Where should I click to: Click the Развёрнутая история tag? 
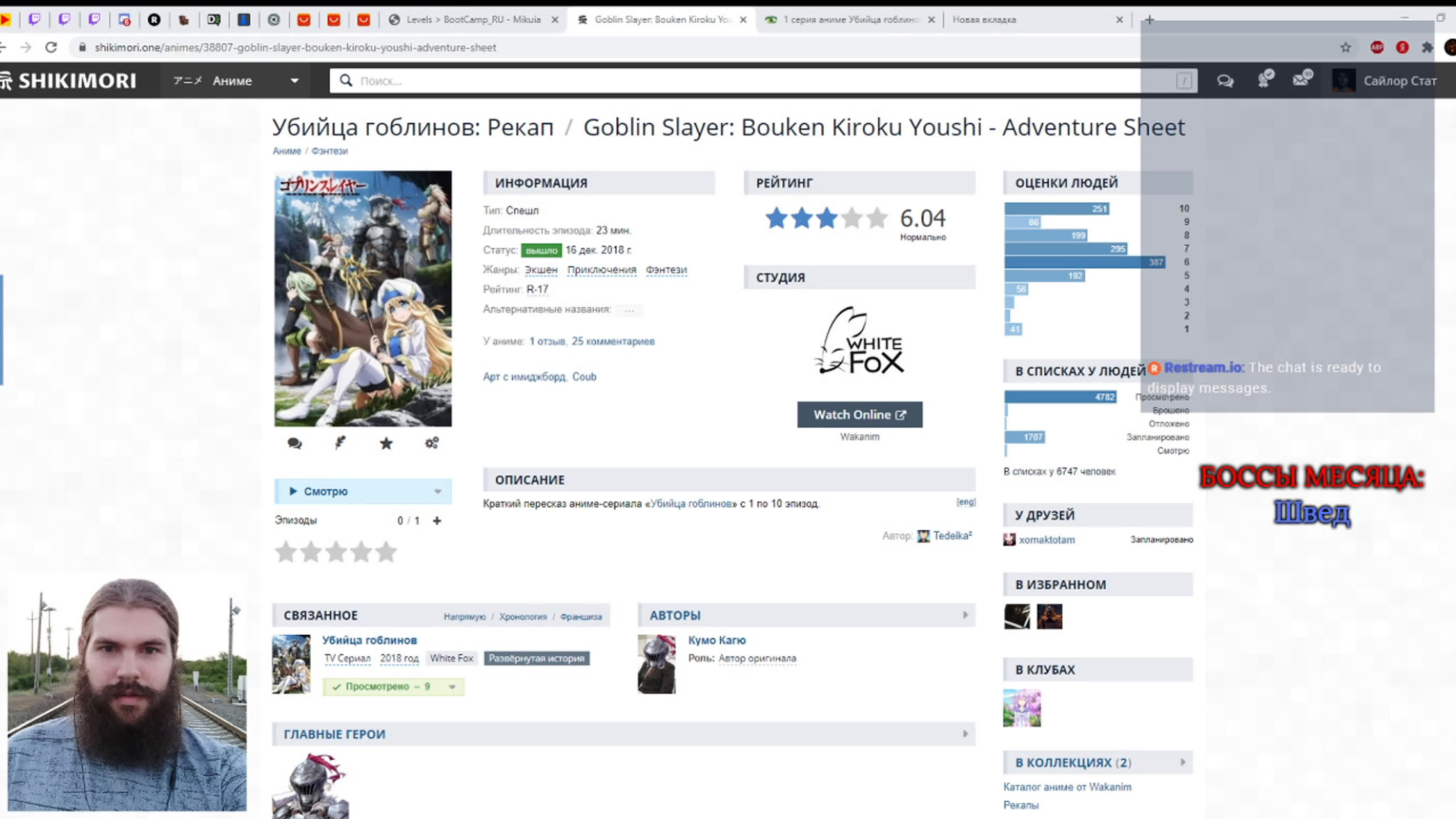click(x=536, y=658)
